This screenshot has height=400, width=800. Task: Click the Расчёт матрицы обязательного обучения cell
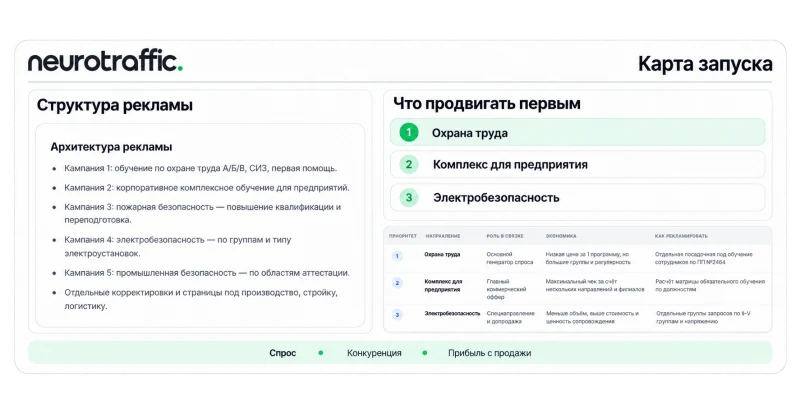coord(710,285)
